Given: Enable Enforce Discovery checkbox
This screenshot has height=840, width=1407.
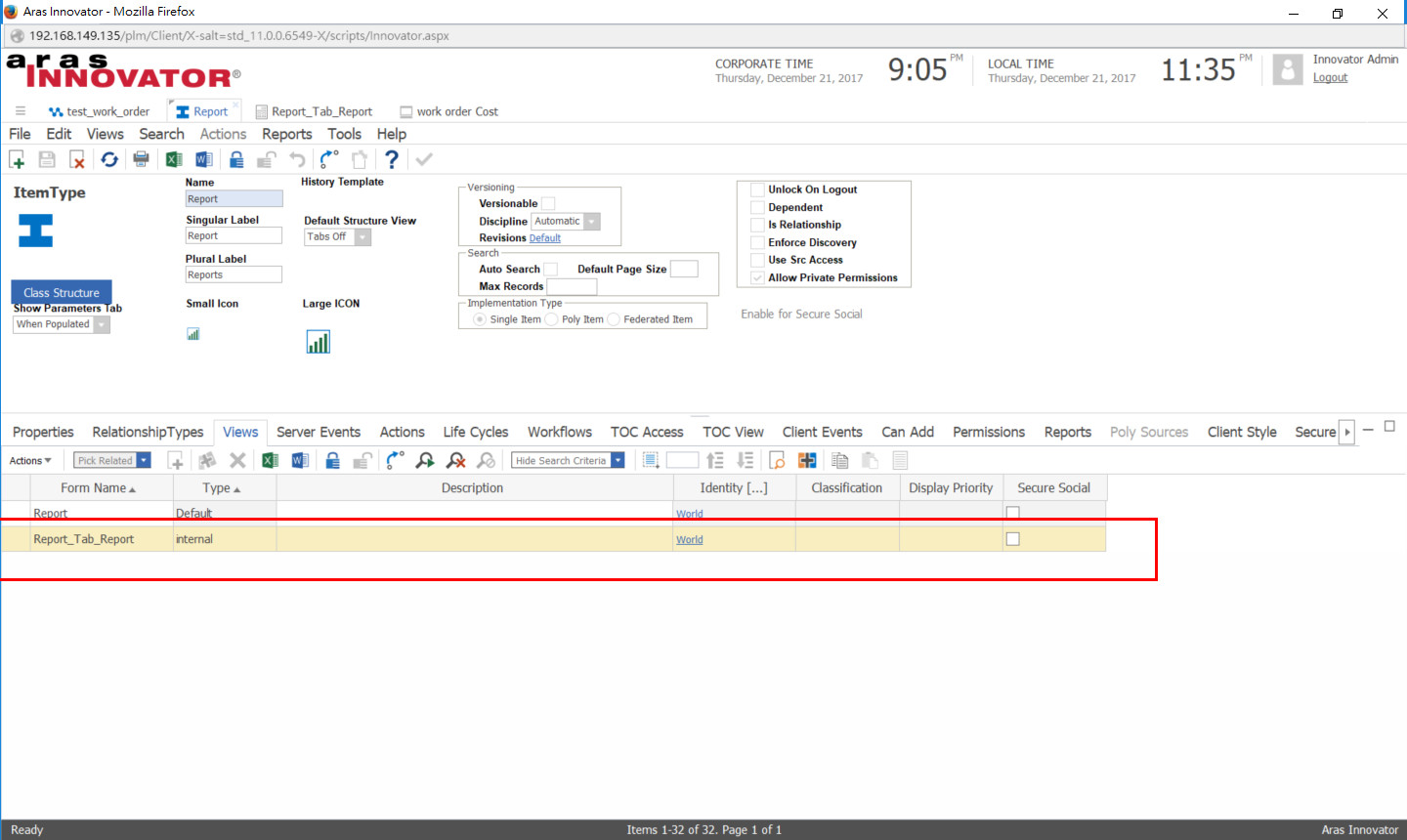Looking at the screenshot, I should (757, 242).
